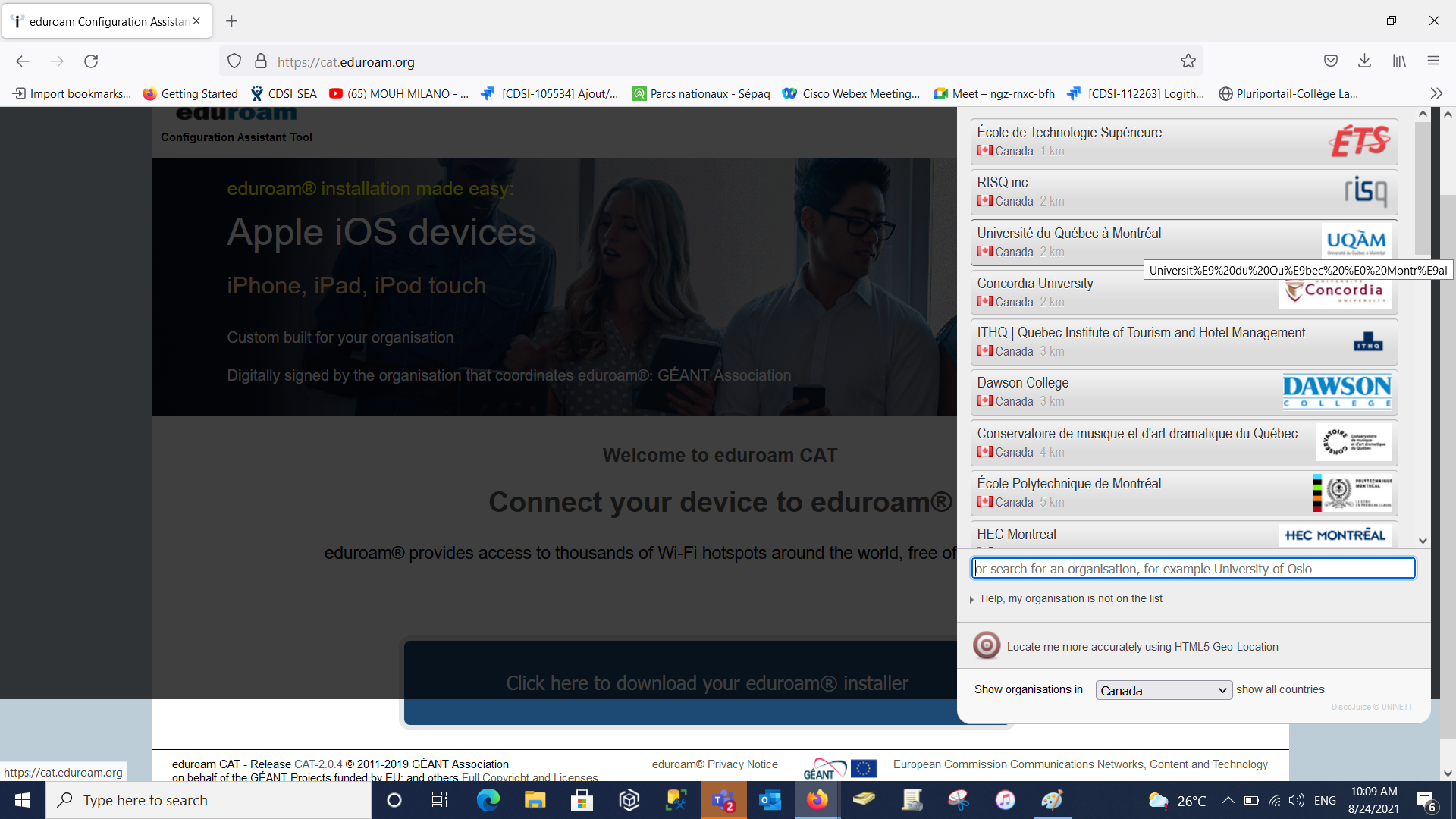Launch Microsoft Edge from taskbar

coord(488,800)
